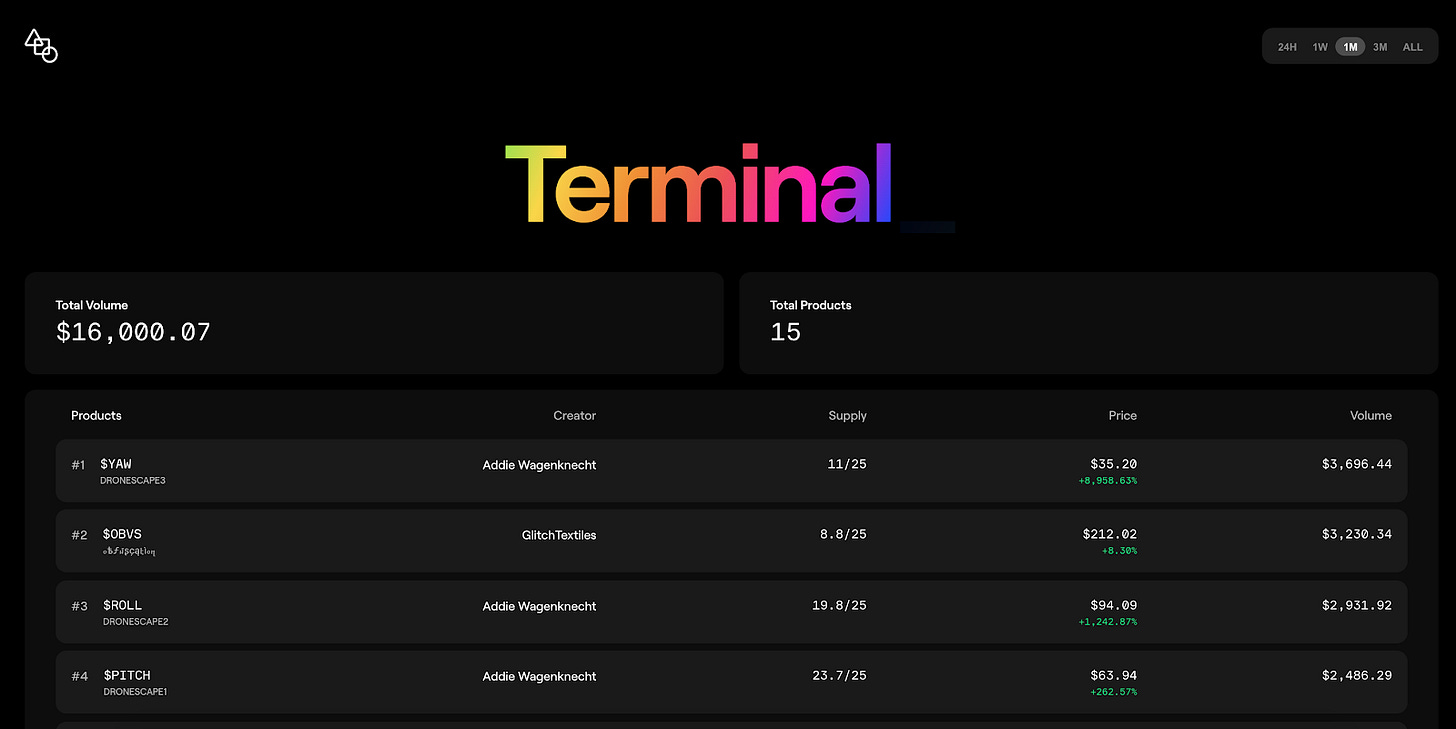Viewport: 1456px width, 729px height.
Task: Click the $35.20 price
Action: pos(1113,464)
